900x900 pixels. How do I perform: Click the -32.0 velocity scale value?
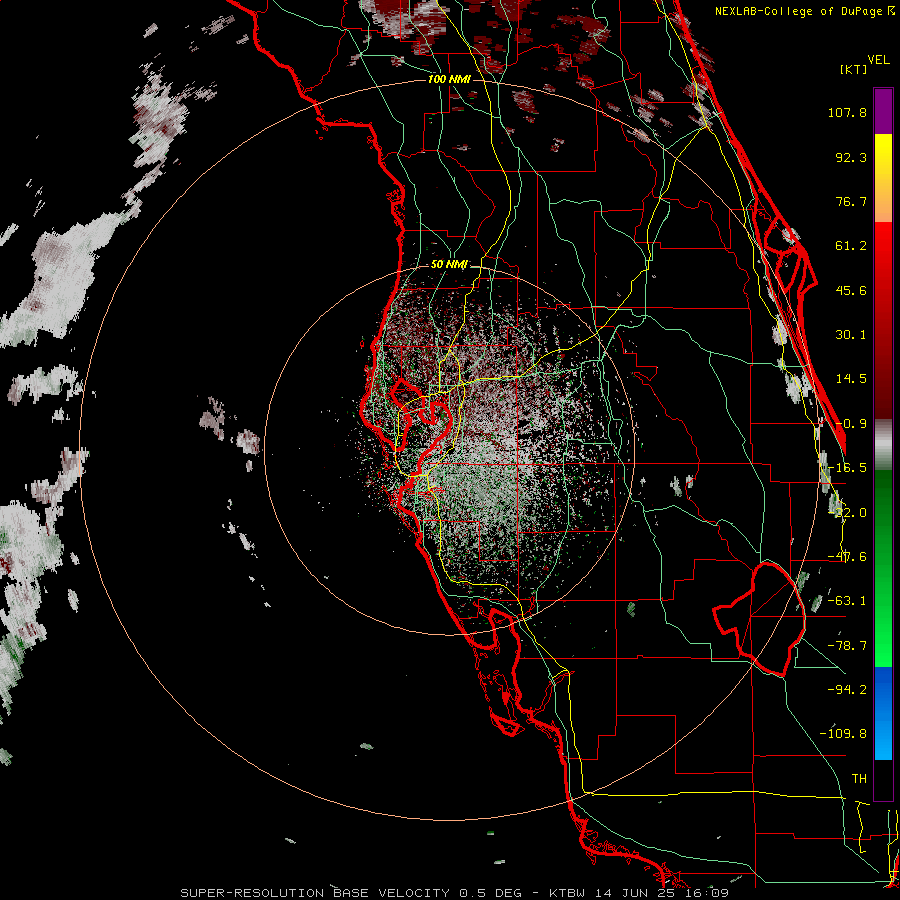(x=847, y=513)
